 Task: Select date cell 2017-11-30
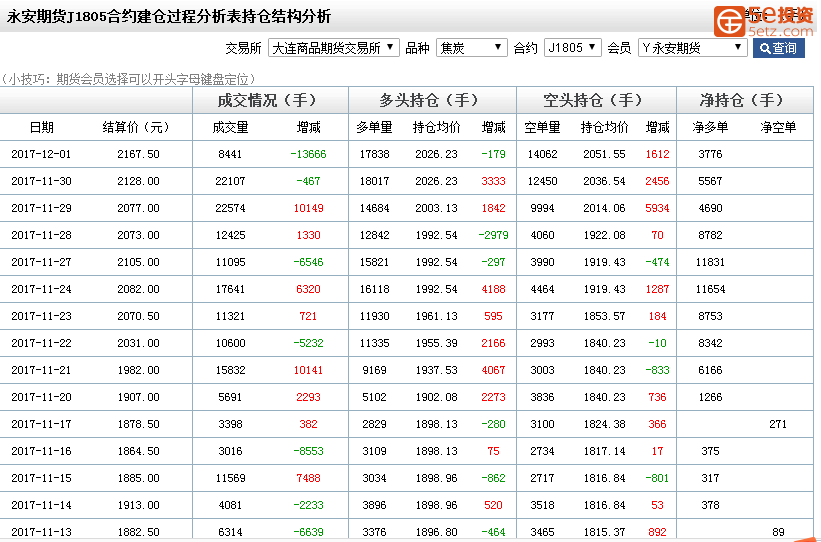pyautogui.click(x=41, y=181)
